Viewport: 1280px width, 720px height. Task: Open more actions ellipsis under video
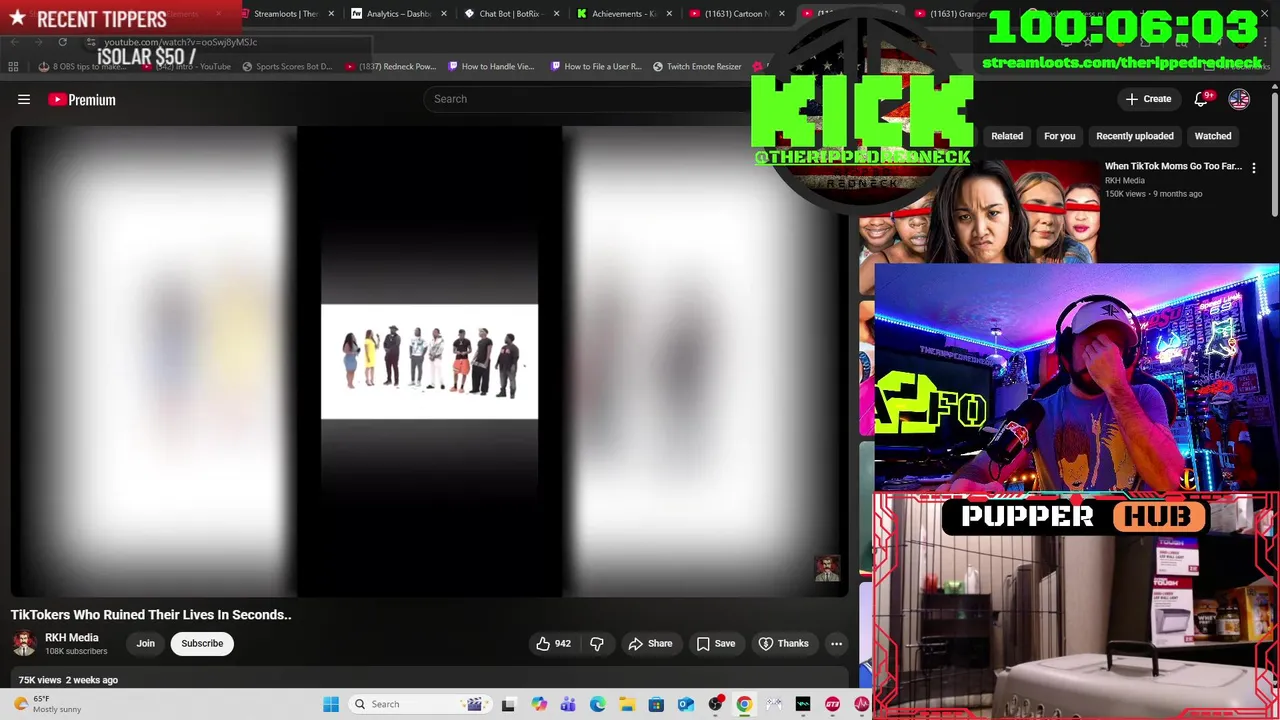837,644
